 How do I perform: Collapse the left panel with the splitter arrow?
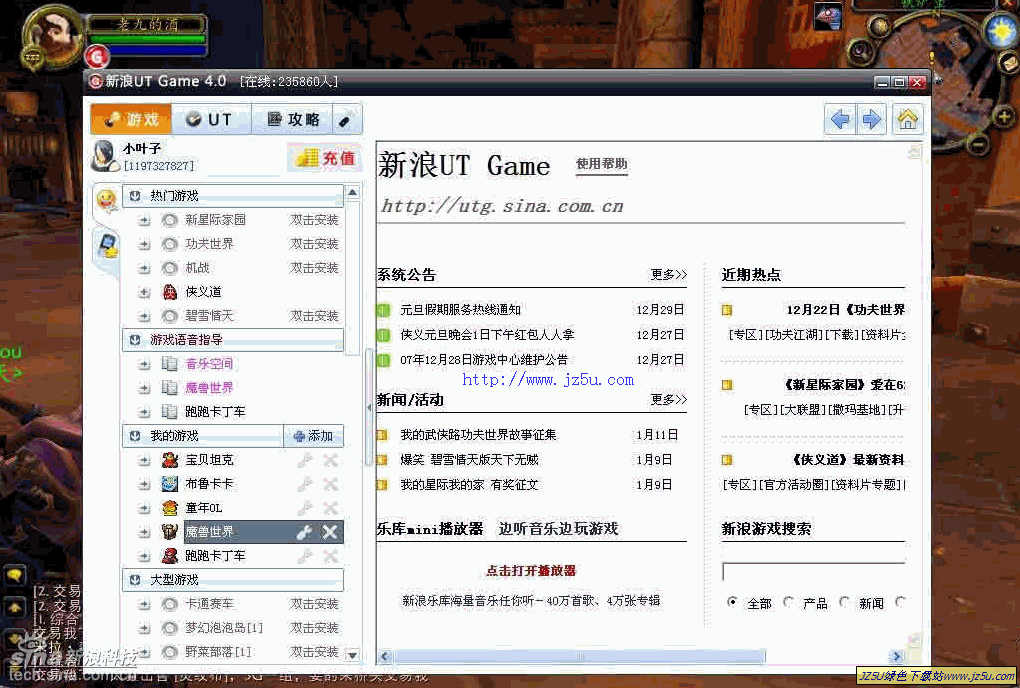[369, 408]
